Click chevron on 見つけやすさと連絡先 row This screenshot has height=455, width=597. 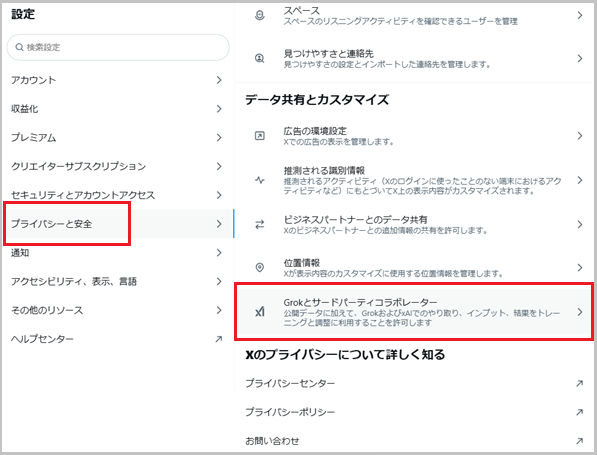pyautogui.click(x=580, y=59)
